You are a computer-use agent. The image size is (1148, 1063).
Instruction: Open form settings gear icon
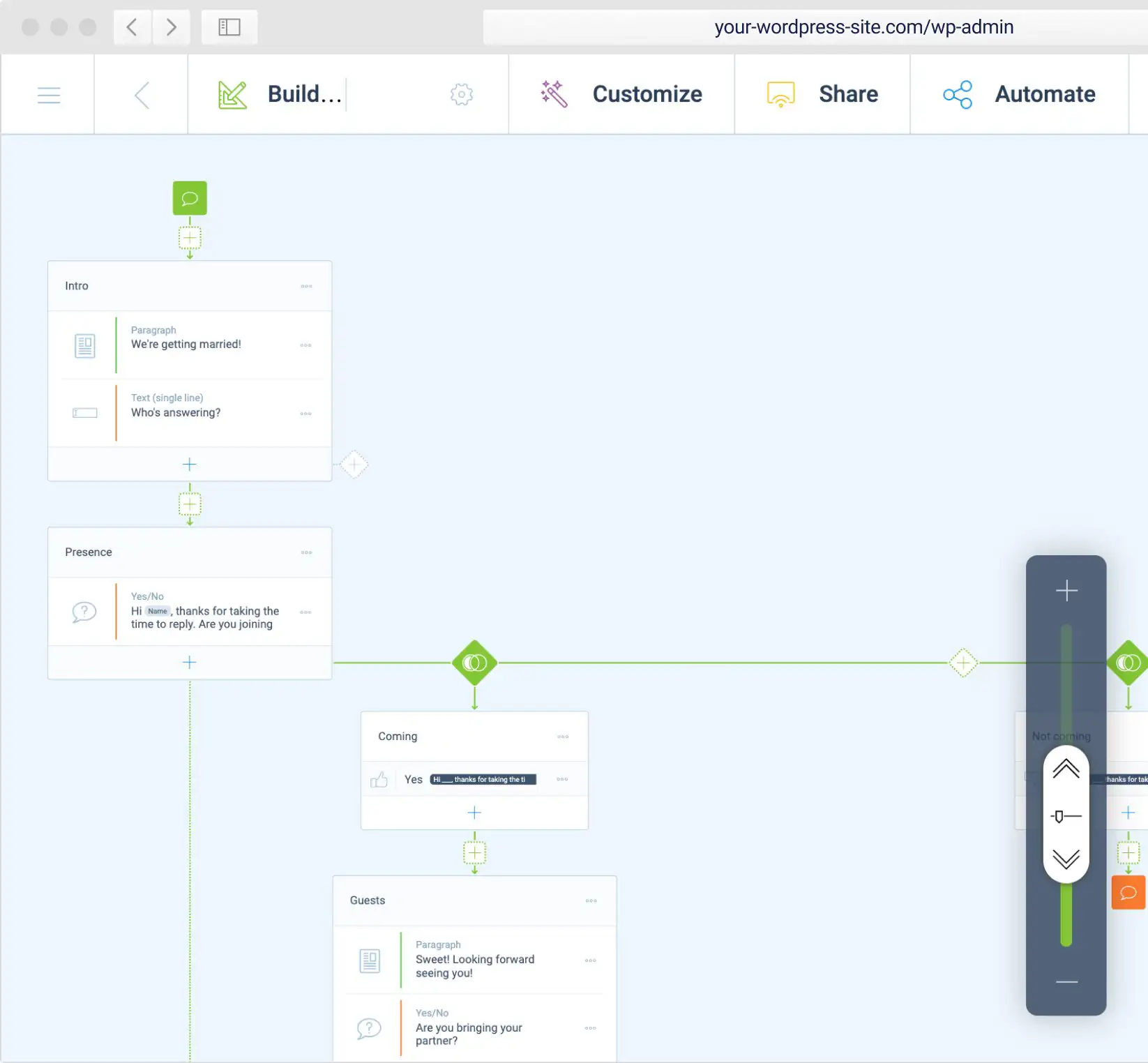tap(461, 94)
